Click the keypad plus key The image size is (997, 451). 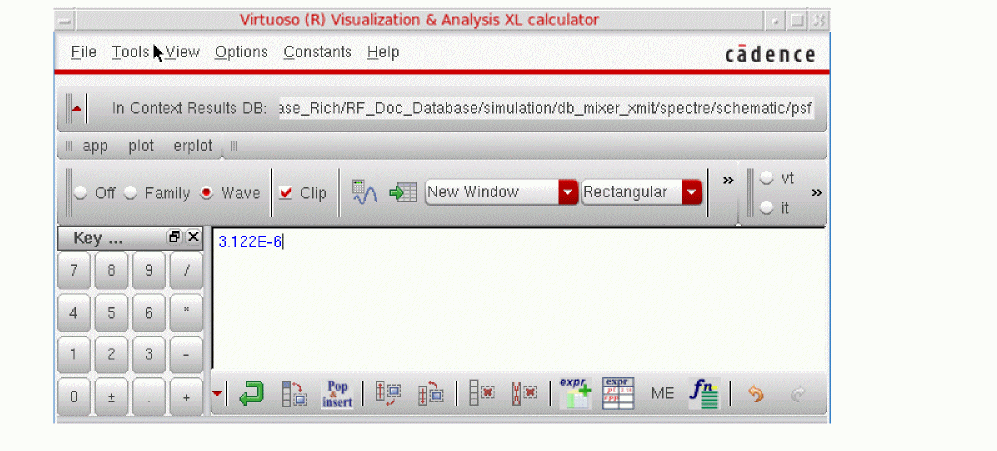pos(186,398)
